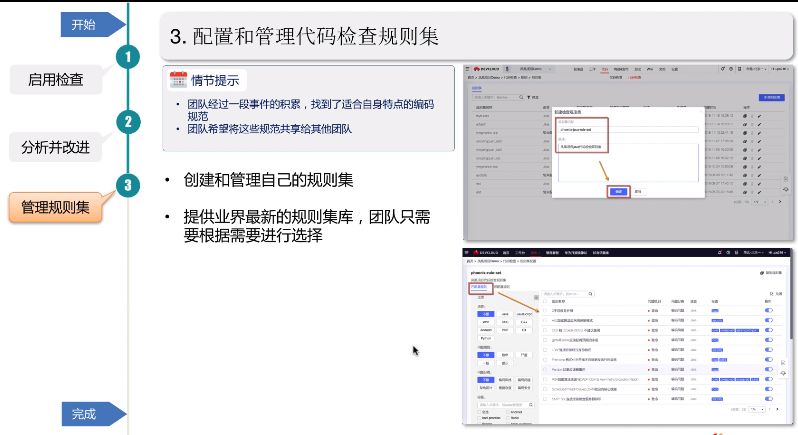Click the bullet 创建和管理自己的规则集
The height and width of the screenshot is (435, 798).
(268, 180)
